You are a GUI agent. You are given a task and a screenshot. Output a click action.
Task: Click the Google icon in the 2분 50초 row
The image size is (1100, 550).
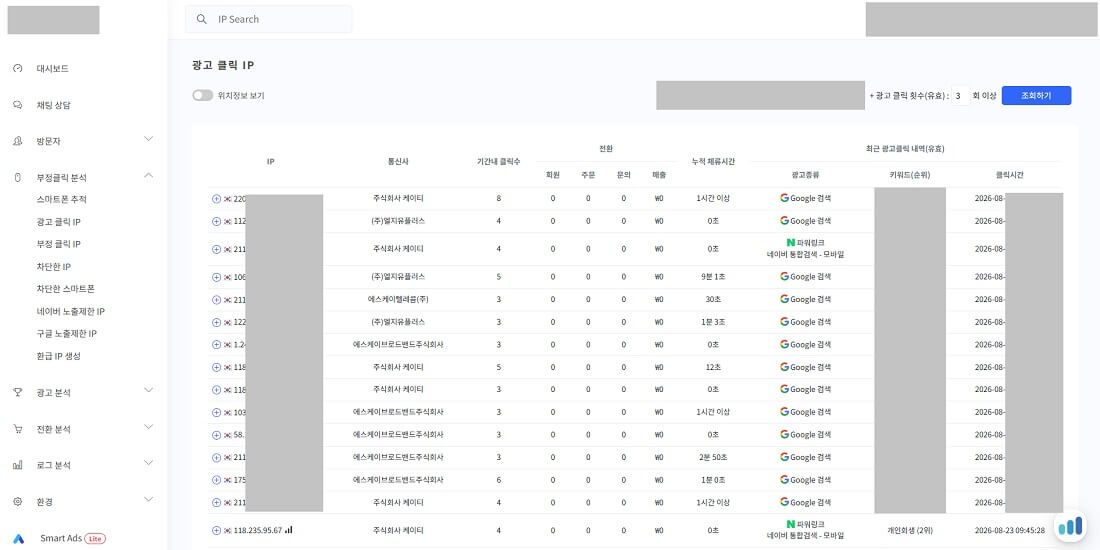[x=784, y=457]
